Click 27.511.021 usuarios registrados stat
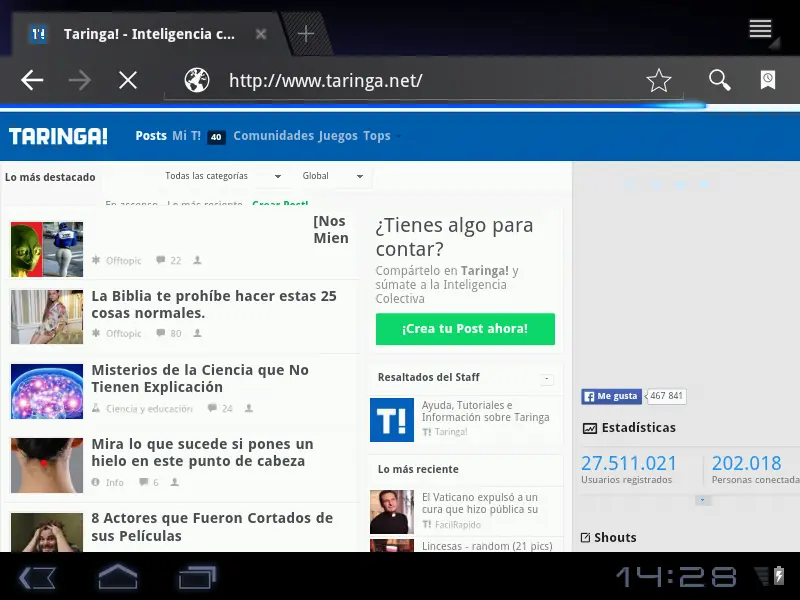 click(629, 469)
